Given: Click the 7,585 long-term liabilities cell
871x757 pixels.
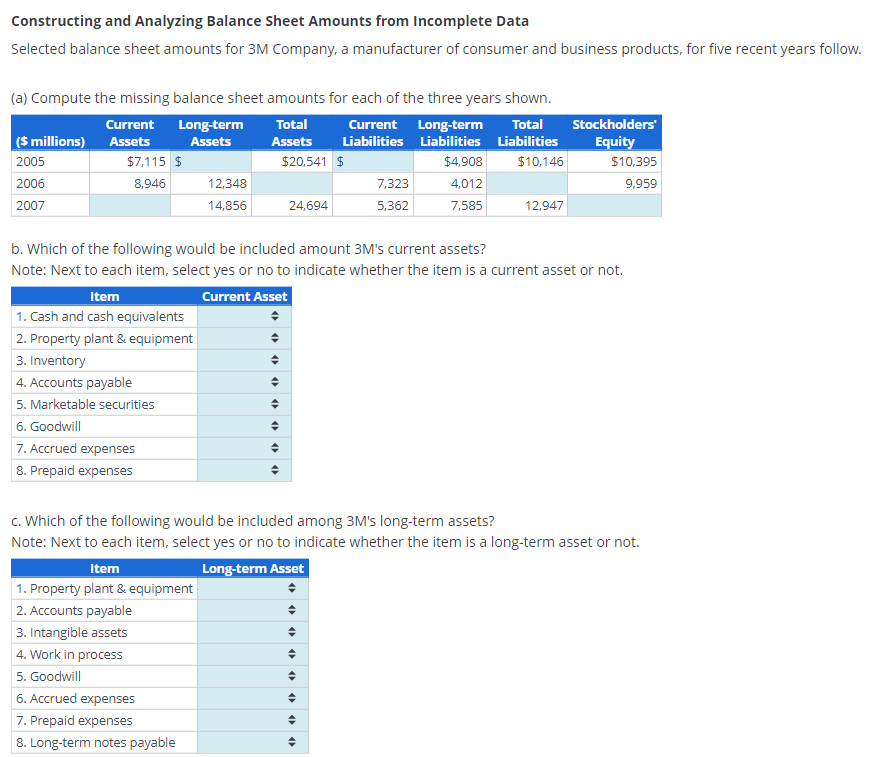Looking at the screenshot, I should 450,205.
